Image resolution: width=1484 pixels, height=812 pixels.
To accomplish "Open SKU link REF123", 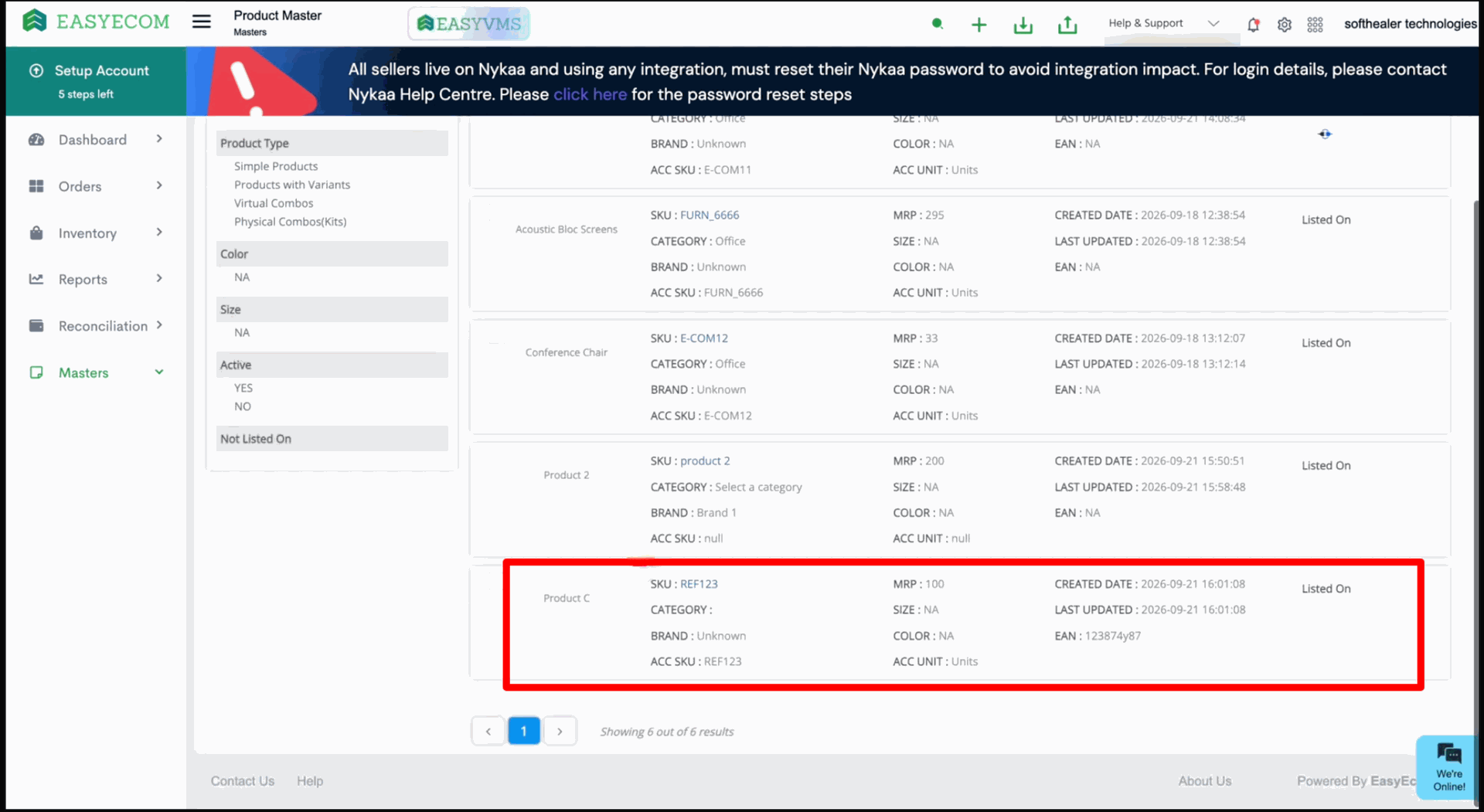I will (x=699, y=584).
